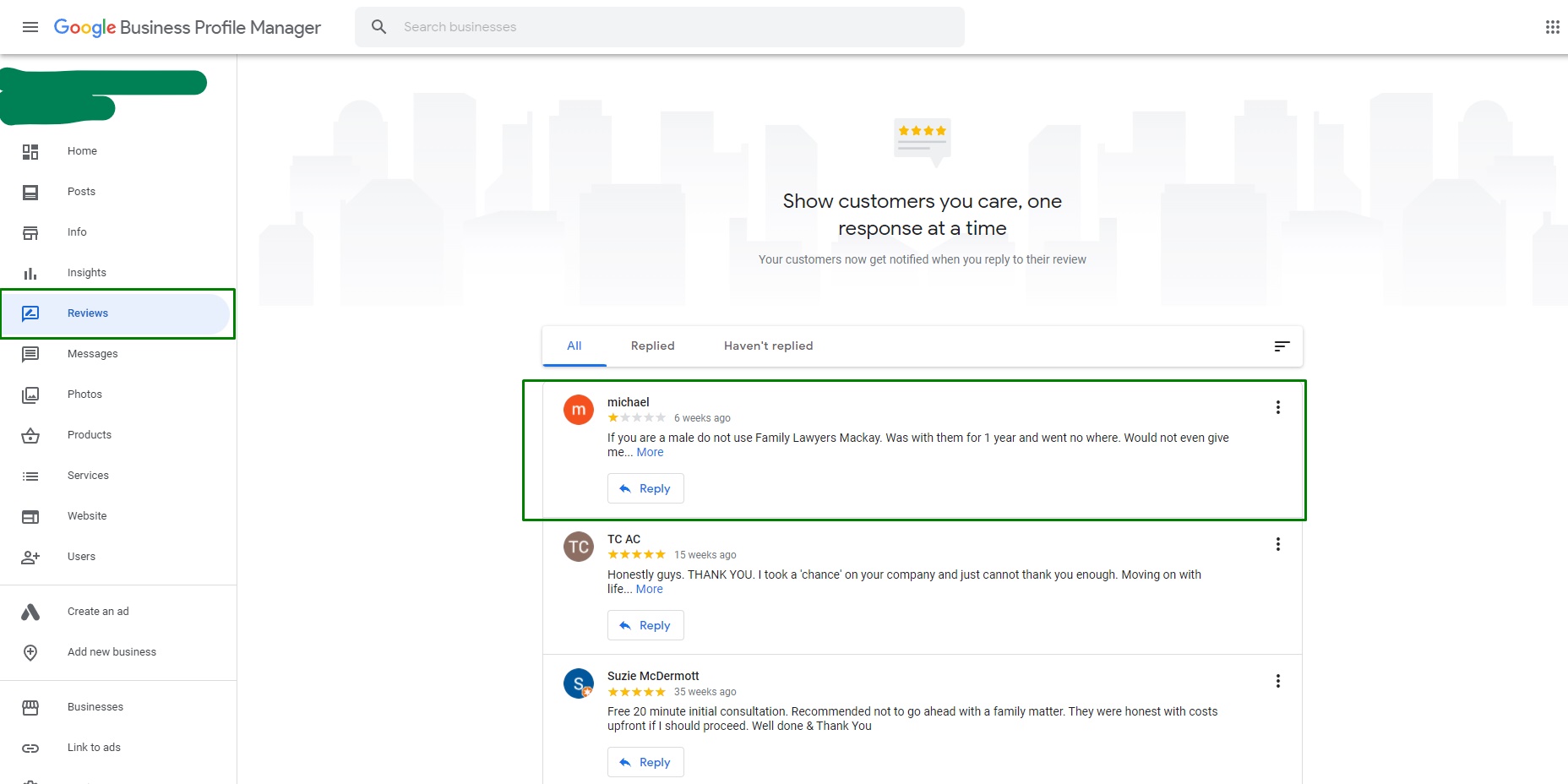Screen dimensions: 1568x784
Task: Click the Create an ad icon
Action: [x=30, y=612]
